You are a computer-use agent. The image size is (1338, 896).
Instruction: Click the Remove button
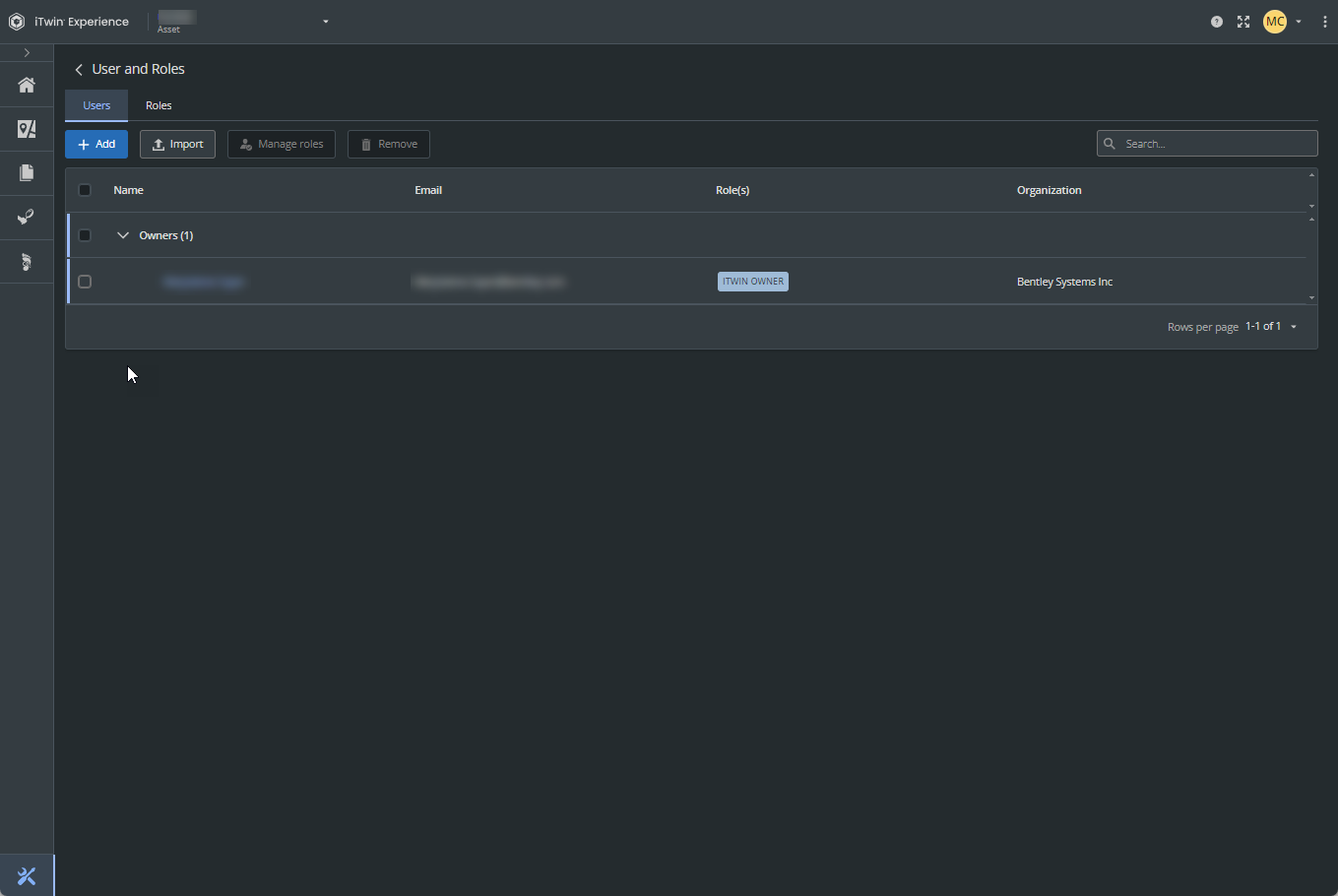[389, 145]
